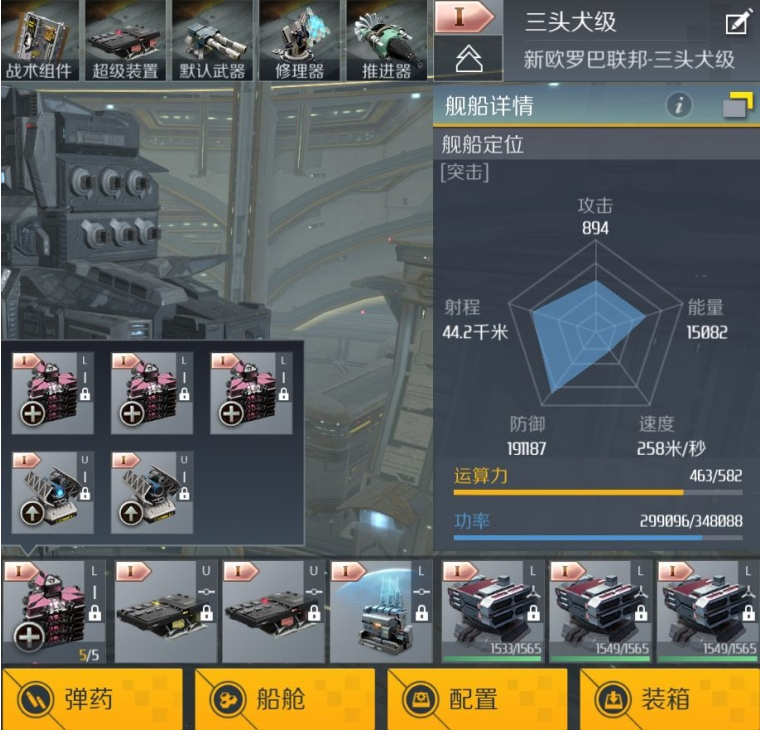
Task: Toggle lock on the third pink module
Action: tap(283, 394)
